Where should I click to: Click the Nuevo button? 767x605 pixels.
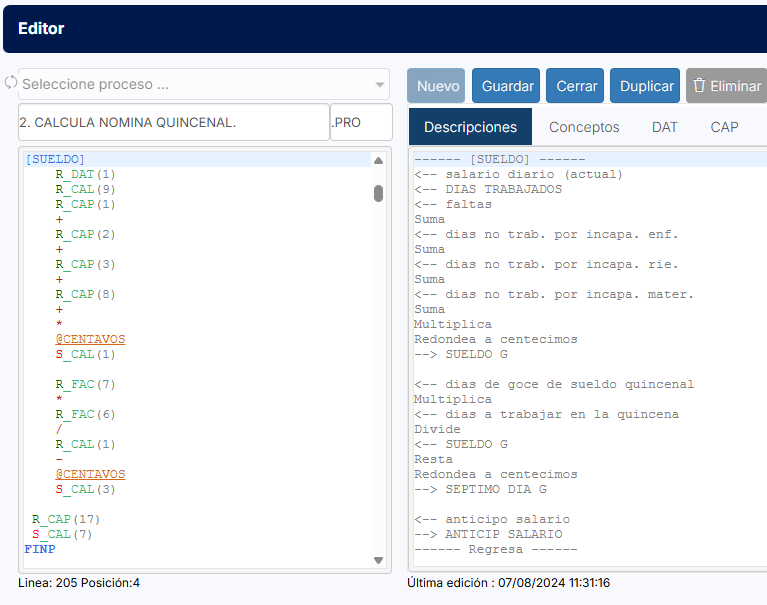click(x=437, y=86)
